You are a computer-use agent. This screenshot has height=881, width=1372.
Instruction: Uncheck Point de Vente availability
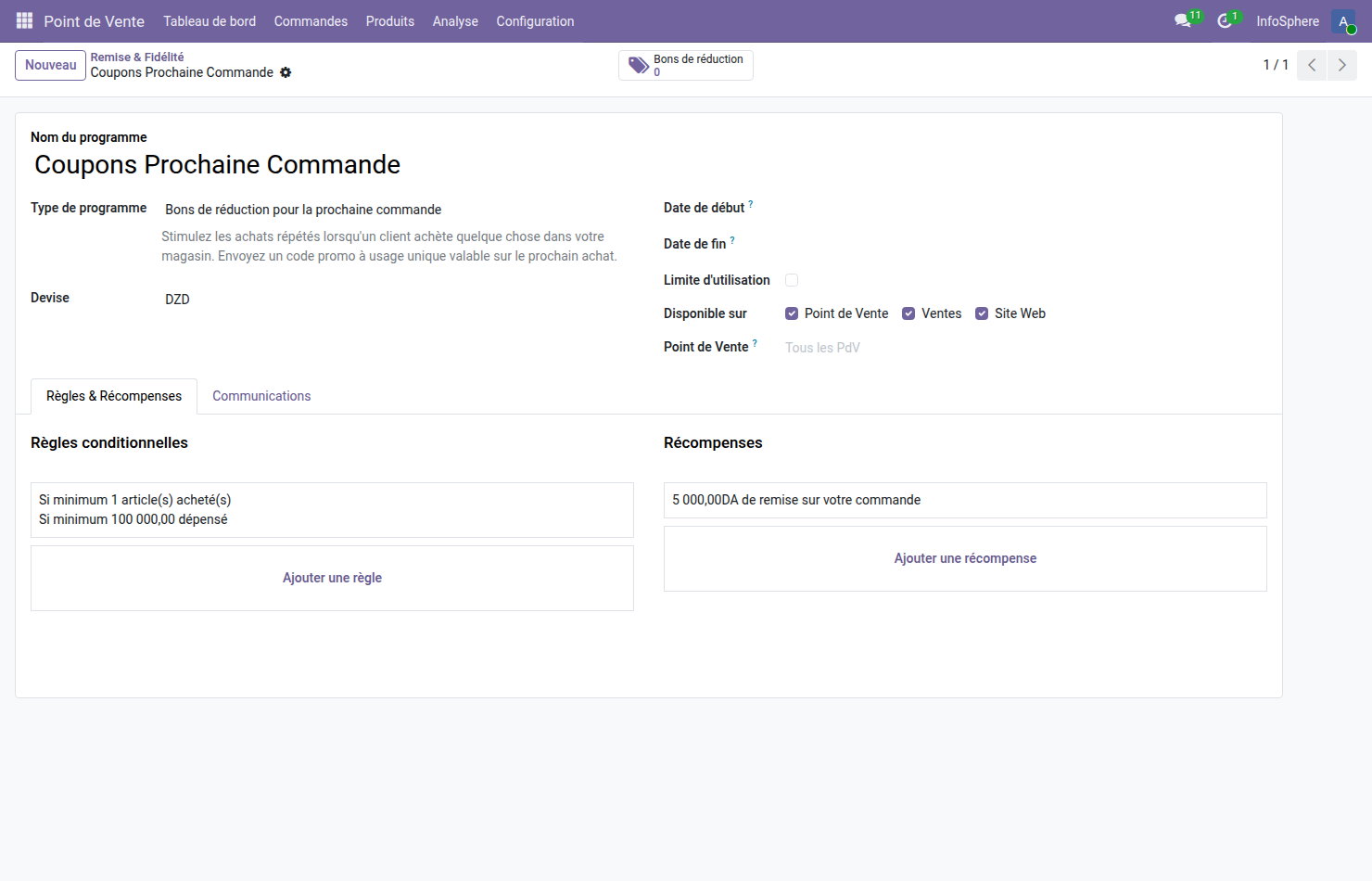pos(792,313)
